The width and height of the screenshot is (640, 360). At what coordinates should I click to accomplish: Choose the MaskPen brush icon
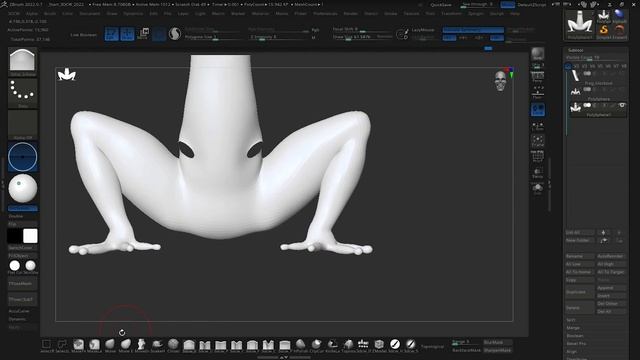coord(78,344)
